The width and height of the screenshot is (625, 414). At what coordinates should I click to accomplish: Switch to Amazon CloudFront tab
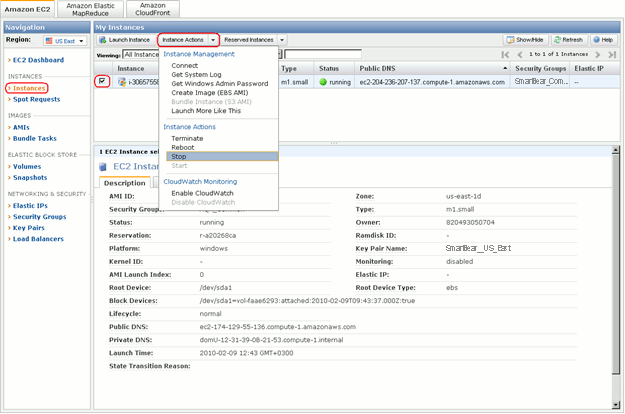coord(153,9)
